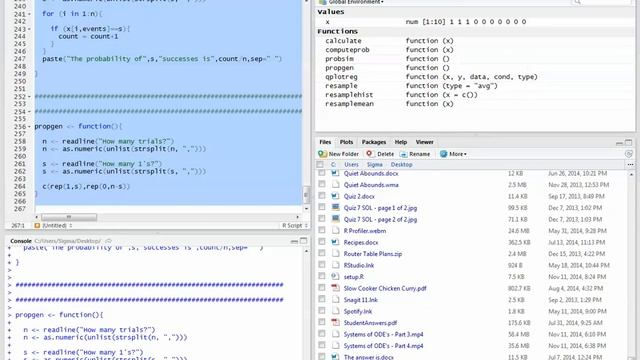Click the file icon for Snagit 11.lnk
The image size is (640, 360).
coord(335,299)
